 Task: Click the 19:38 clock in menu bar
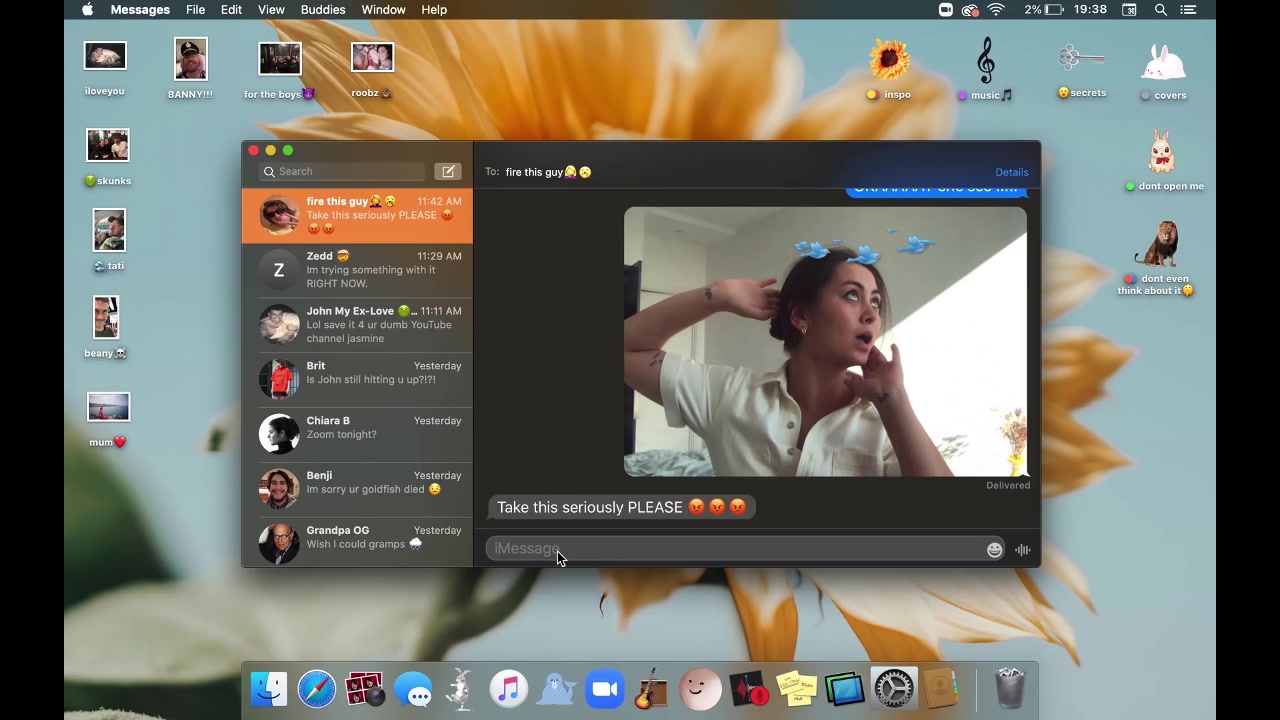click(1090, 10)
